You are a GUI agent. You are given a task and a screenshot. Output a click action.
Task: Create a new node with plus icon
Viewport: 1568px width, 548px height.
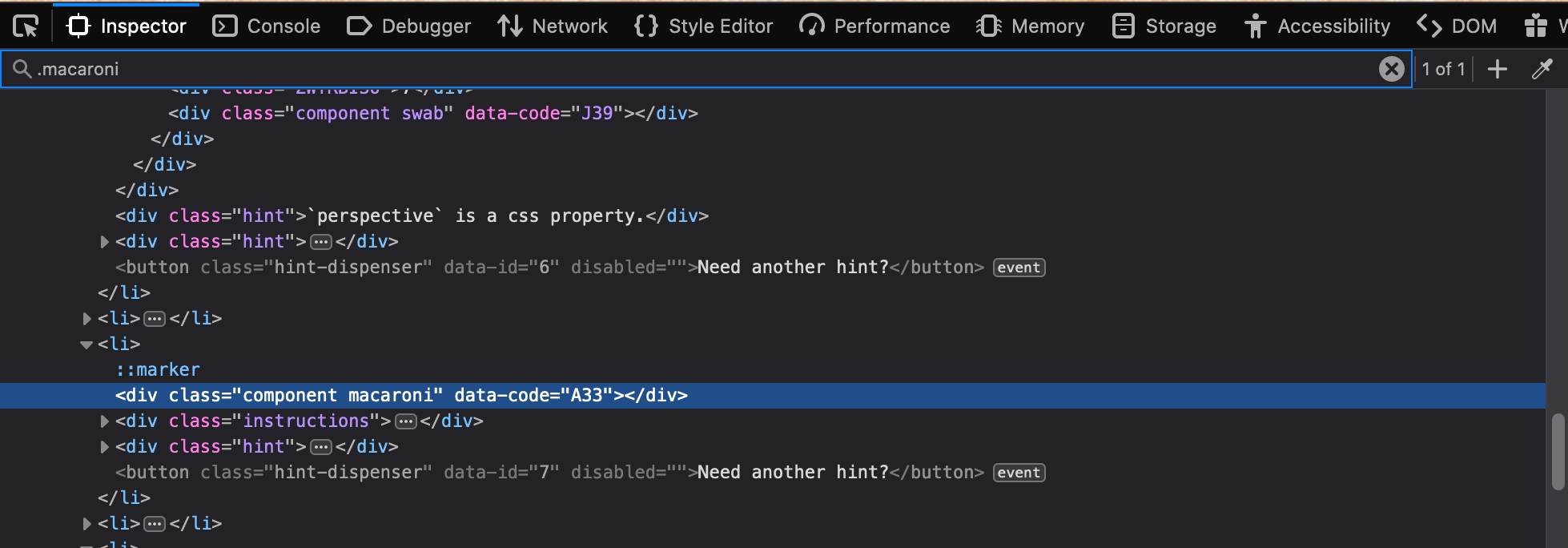[x=1497, y=69]
